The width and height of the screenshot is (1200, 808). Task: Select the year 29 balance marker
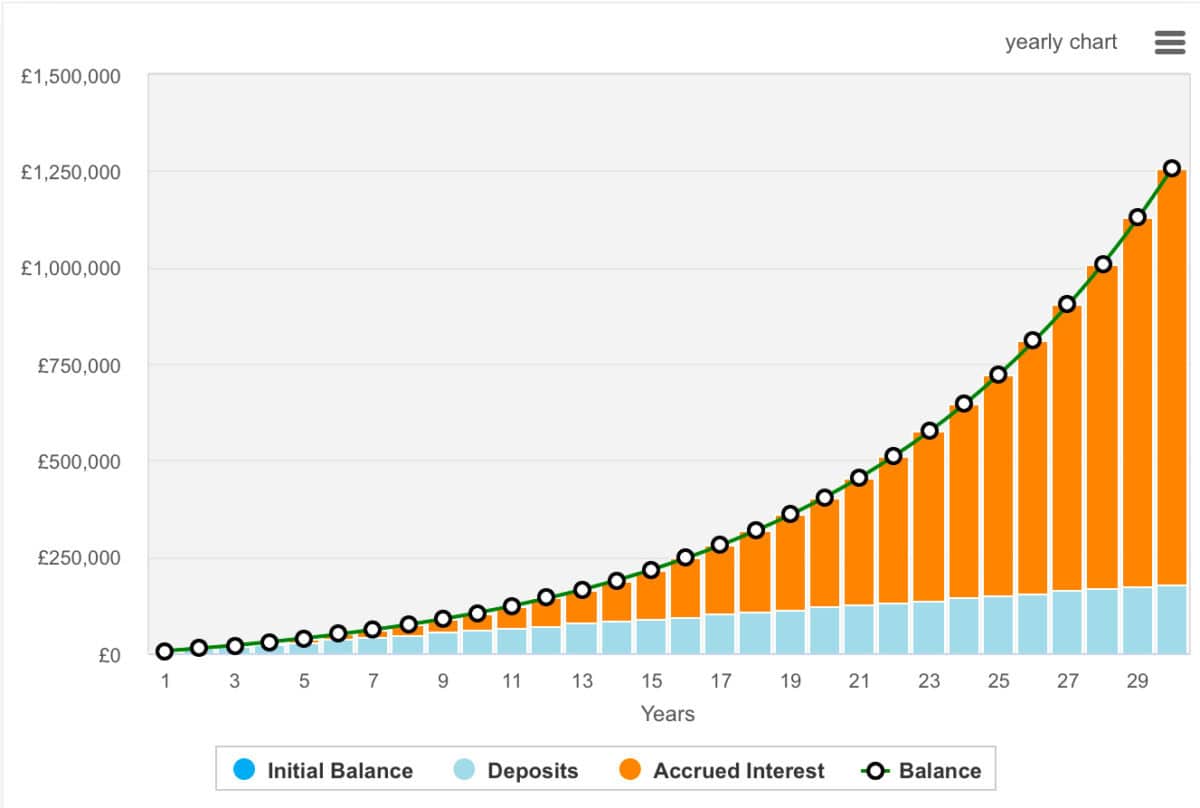[x=1137, y=217]
